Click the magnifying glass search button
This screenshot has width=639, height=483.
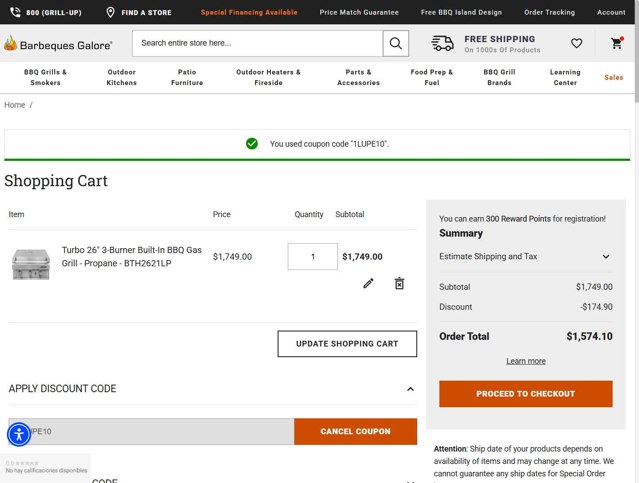click(x=395, y=43)
